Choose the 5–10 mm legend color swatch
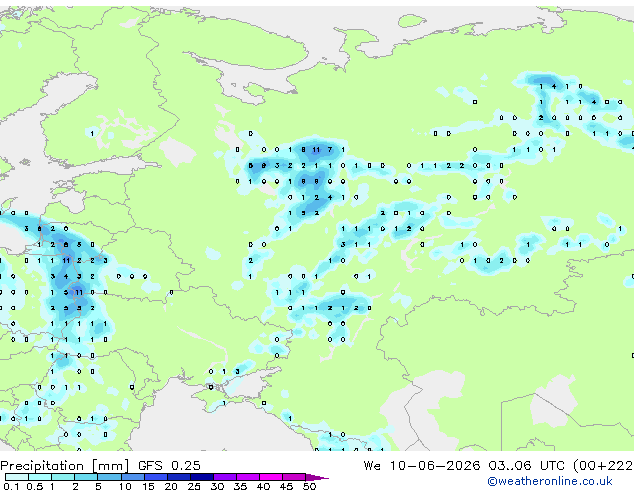 (x=110, y=477)
